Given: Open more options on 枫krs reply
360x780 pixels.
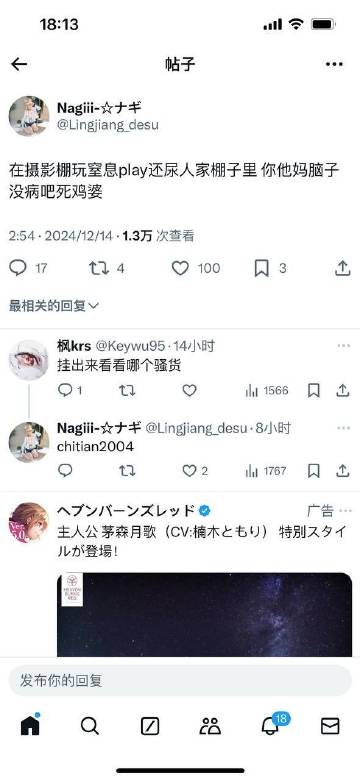Looking at the screenshot, I should tap(344, 346).
